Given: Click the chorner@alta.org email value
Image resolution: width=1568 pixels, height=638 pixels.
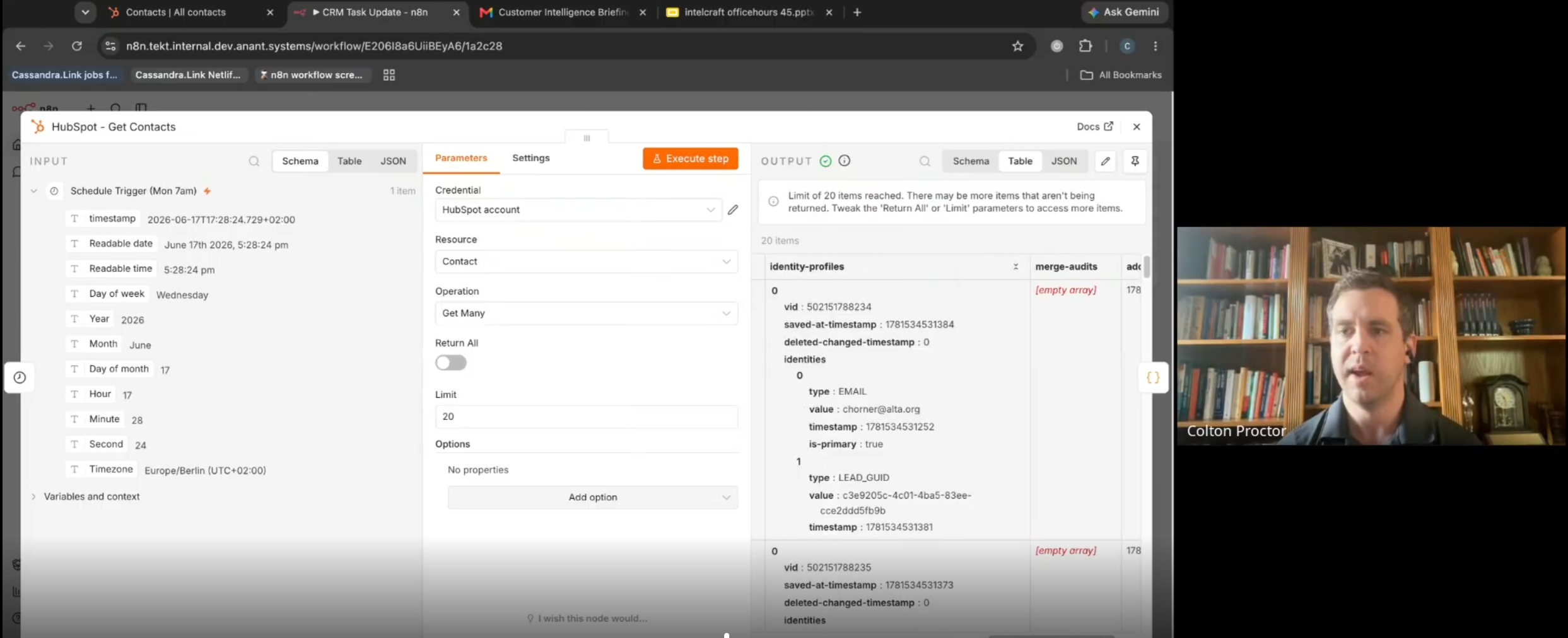Looking at the screenshot, I should (x=881, y=409).
